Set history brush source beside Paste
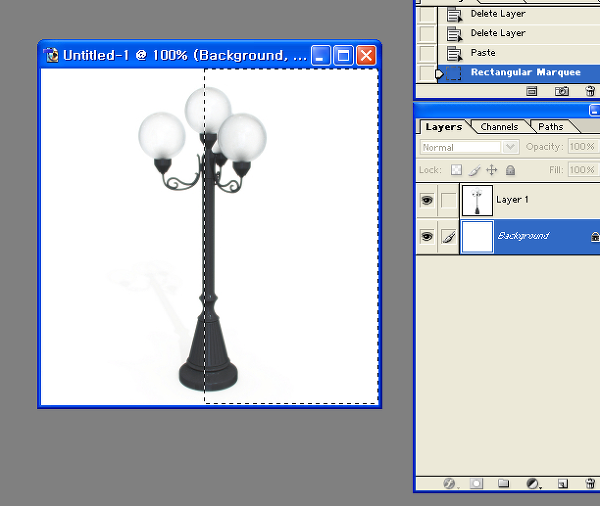Screen dimensions: 600x506 pos(426,53)
